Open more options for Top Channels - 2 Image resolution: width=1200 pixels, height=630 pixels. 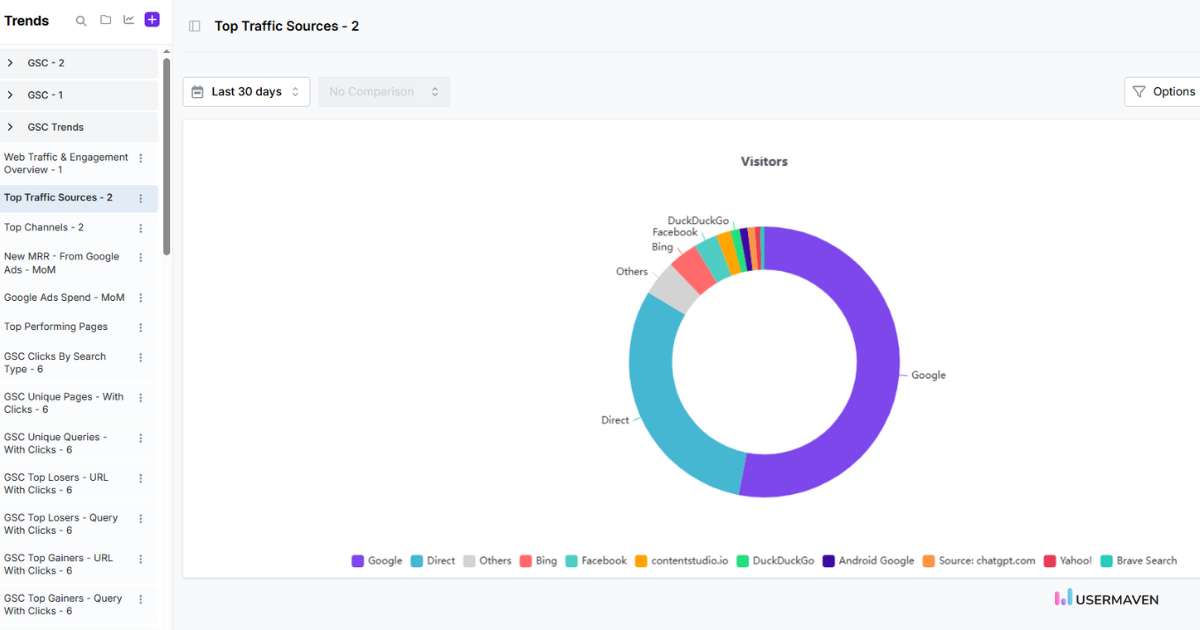141,228
